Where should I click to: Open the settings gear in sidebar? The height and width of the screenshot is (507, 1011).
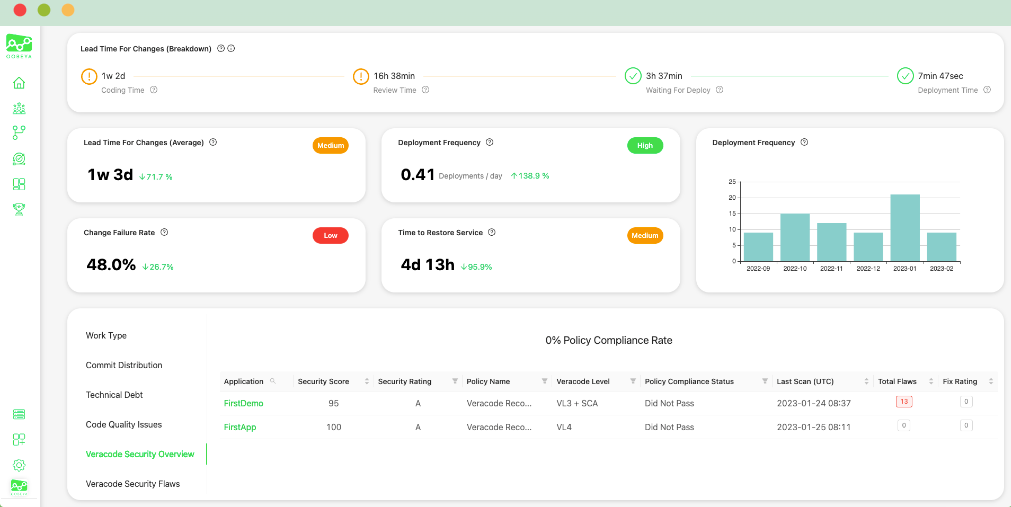tap(19, 465)
